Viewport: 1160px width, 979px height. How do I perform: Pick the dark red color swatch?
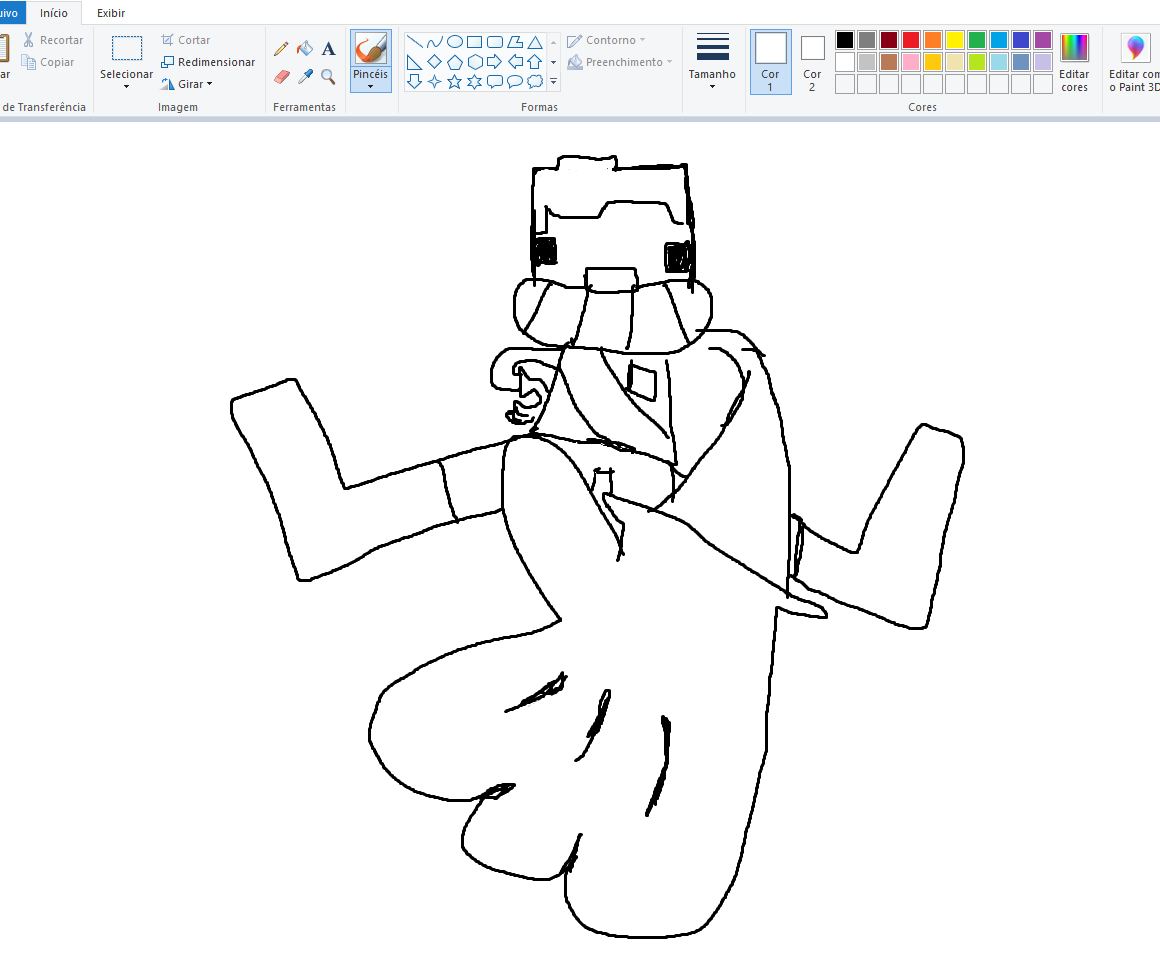(888, 40)
